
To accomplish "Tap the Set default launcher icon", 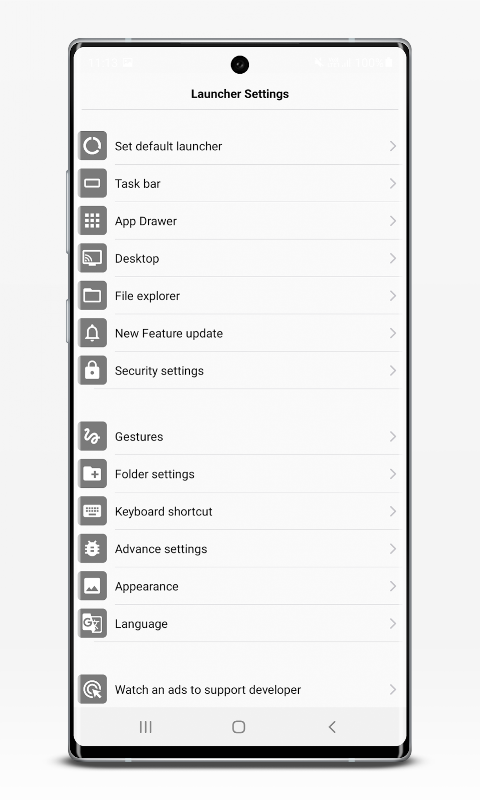I will pyautogui.click(x=92, y=146).
